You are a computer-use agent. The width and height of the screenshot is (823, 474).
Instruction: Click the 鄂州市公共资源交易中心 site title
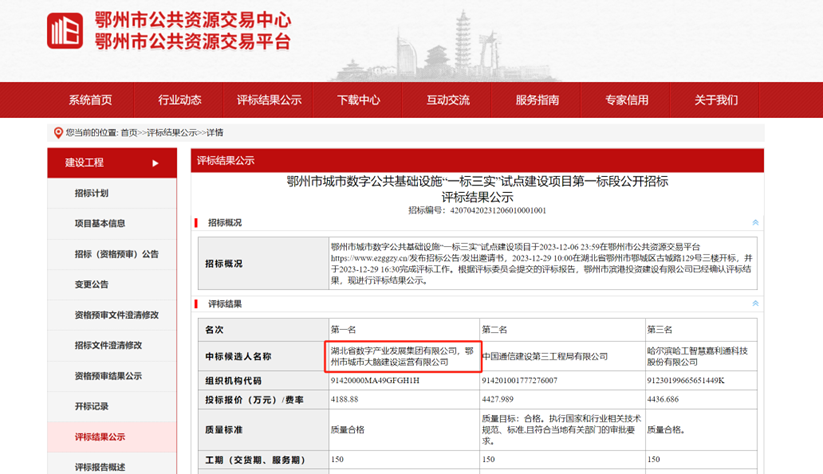pos(193,20)
